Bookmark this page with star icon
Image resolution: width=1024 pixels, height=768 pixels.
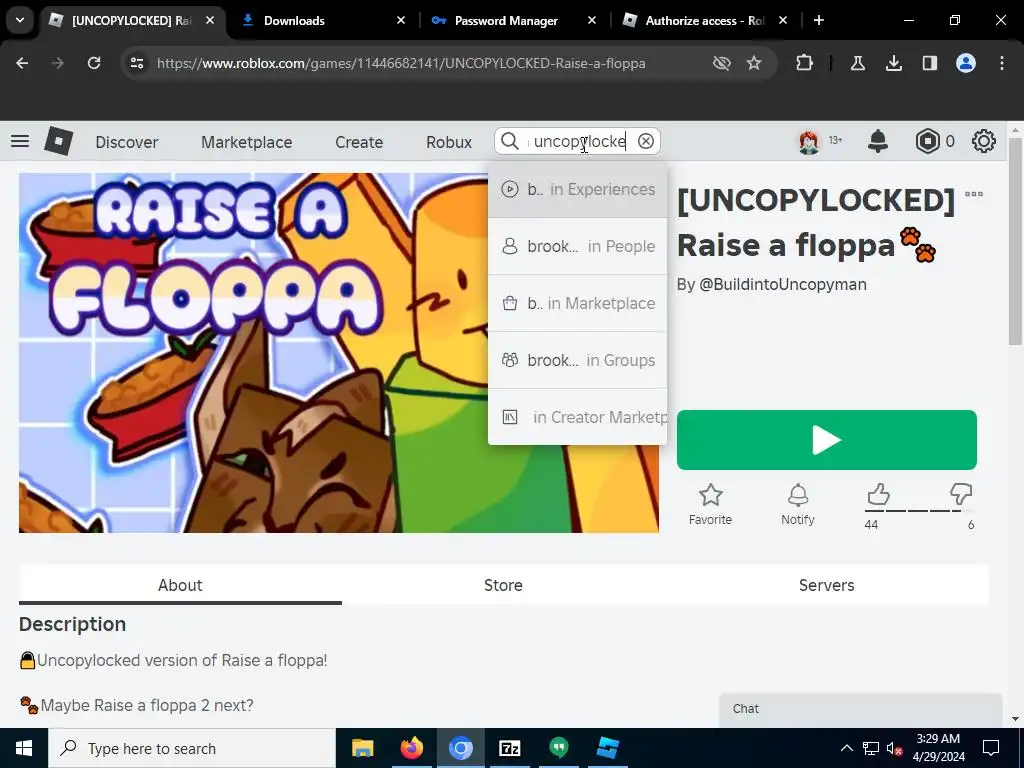[x=754, y=63]
